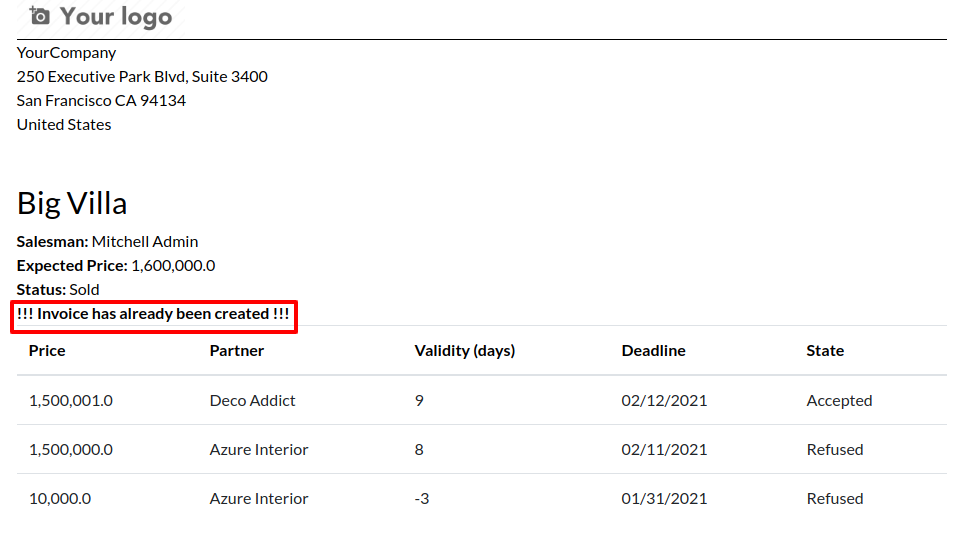Click the 'Invoice has already been created' notice
Image resolution: width=965 pixels, height=541 pixels.
(x=153, y=314)
